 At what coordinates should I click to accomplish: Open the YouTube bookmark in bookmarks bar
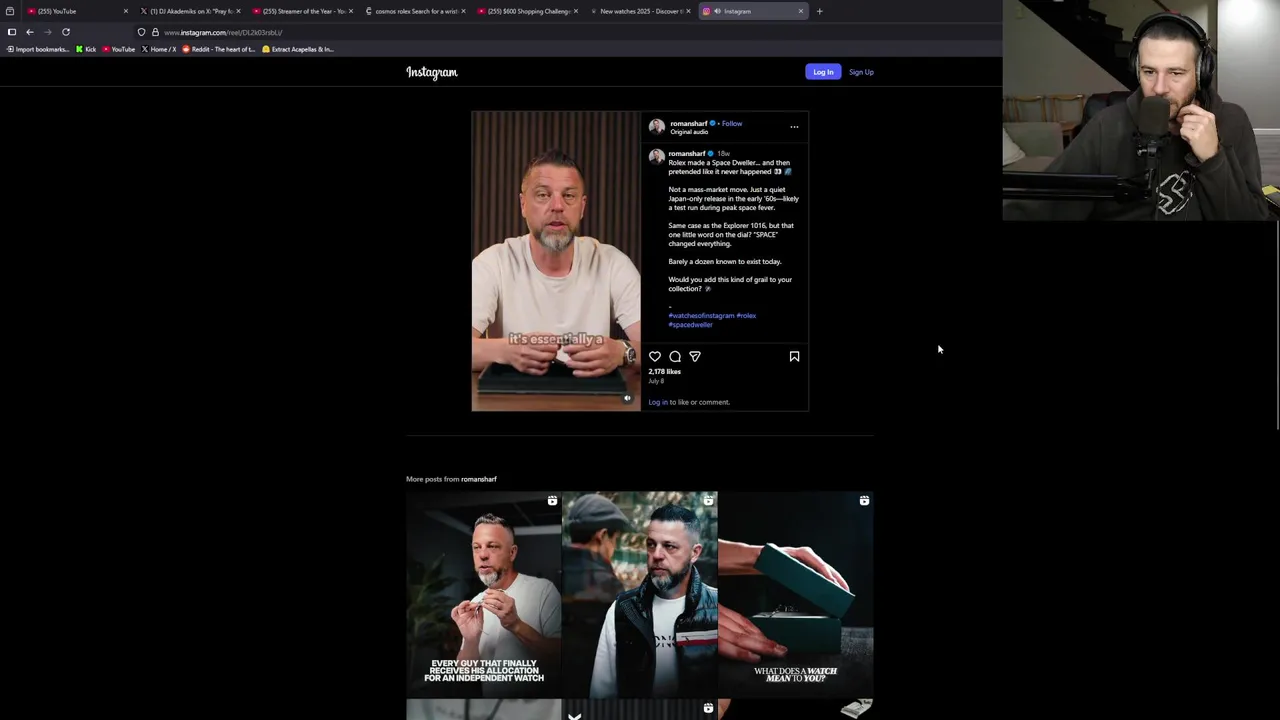coord(119,49)
